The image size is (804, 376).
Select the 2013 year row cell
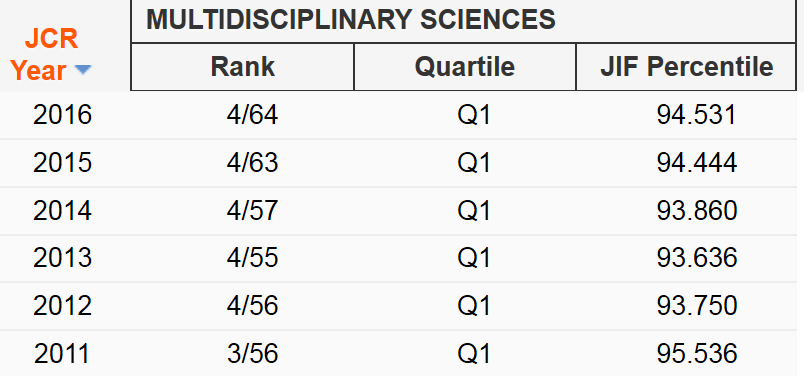pos(63,258)
